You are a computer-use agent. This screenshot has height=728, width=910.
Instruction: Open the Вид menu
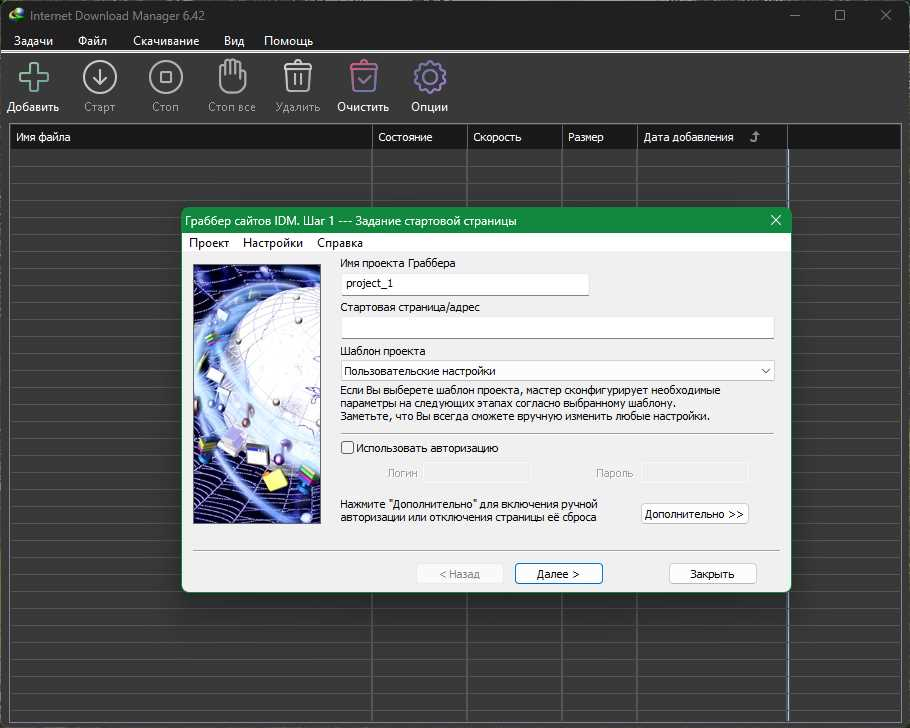click(234, 41)
